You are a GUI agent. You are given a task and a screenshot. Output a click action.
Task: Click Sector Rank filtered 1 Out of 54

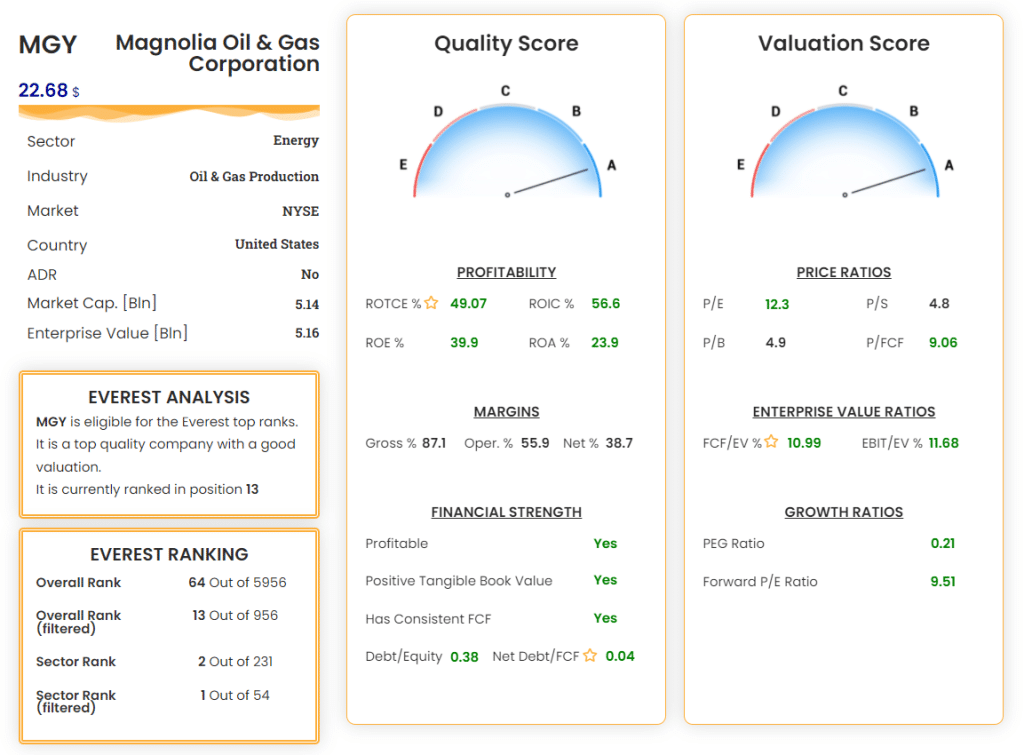(x=235, y=696)
